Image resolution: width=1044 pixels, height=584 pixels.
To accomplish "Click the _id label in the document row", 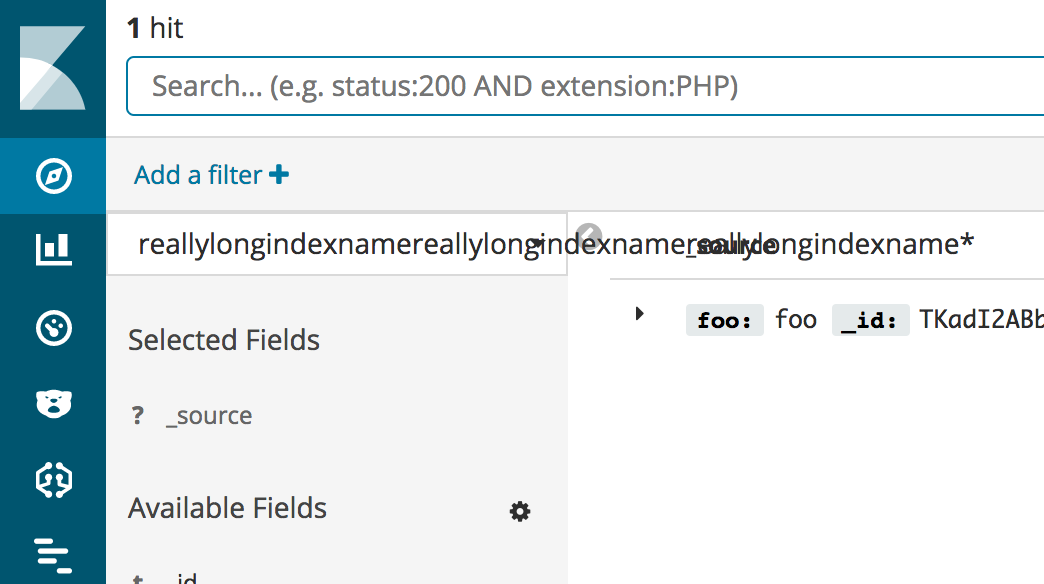I will click(x=870, y=319).
